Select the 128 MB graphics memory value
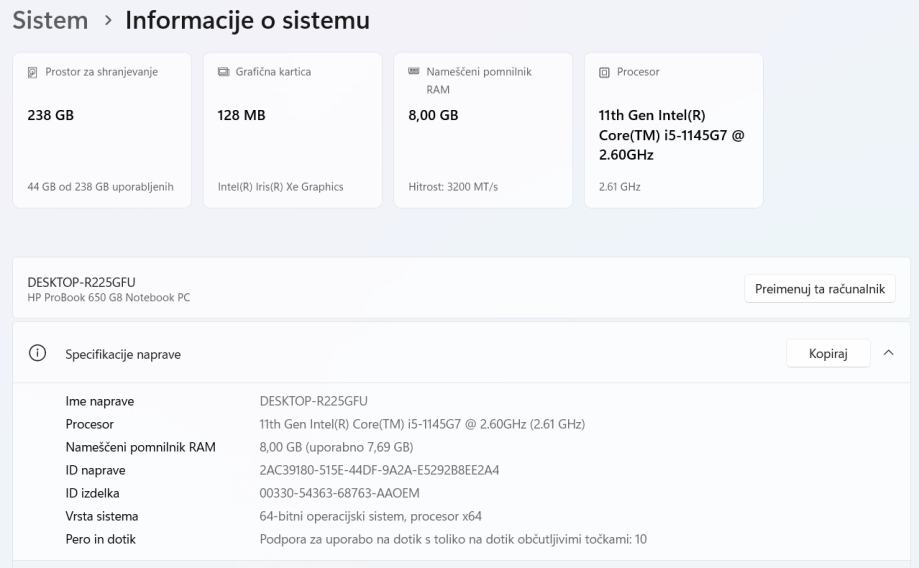This screenshot has width=919, height=568. pos(241,115)
